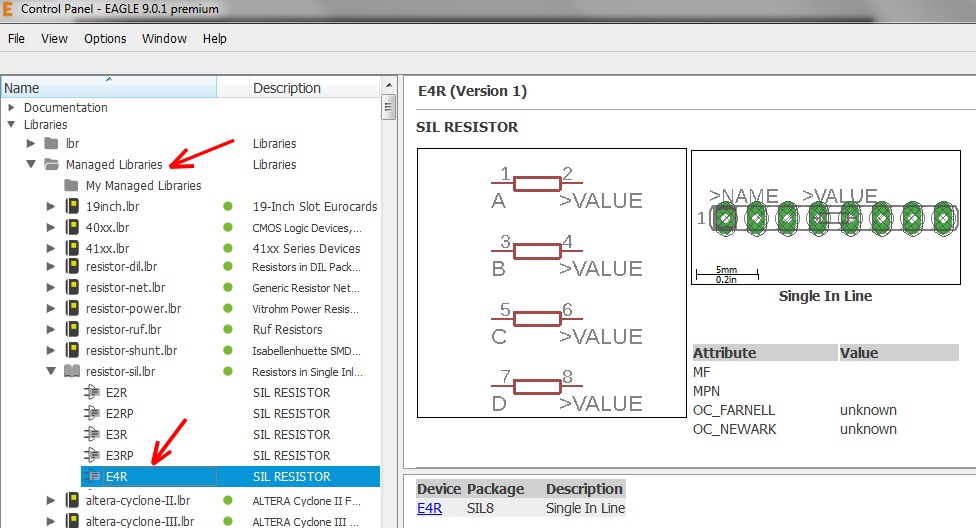Click the E4R device icon
The image size is (976, 528).
92,476
